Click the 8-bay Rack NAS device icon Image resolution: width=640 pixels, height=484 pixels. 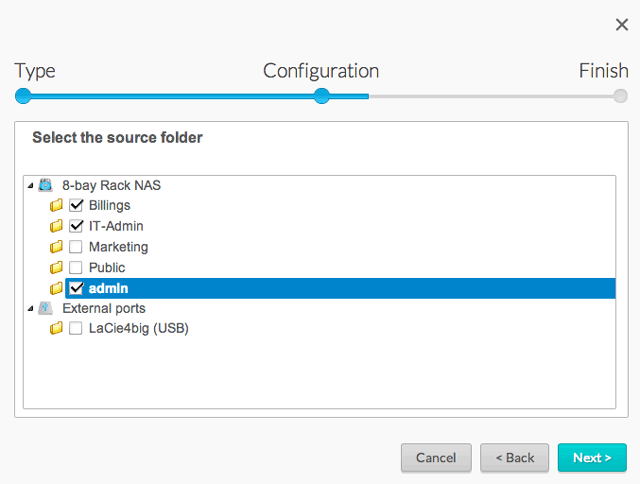46,185
